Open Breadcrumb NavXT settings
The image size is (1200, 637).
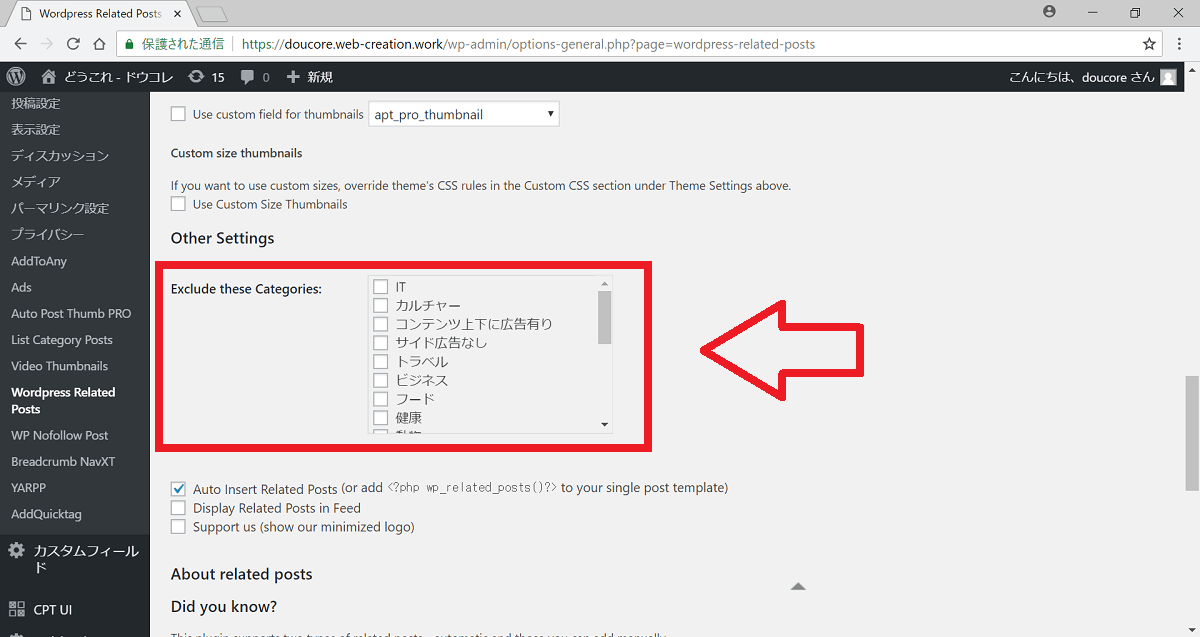[63, 461]
